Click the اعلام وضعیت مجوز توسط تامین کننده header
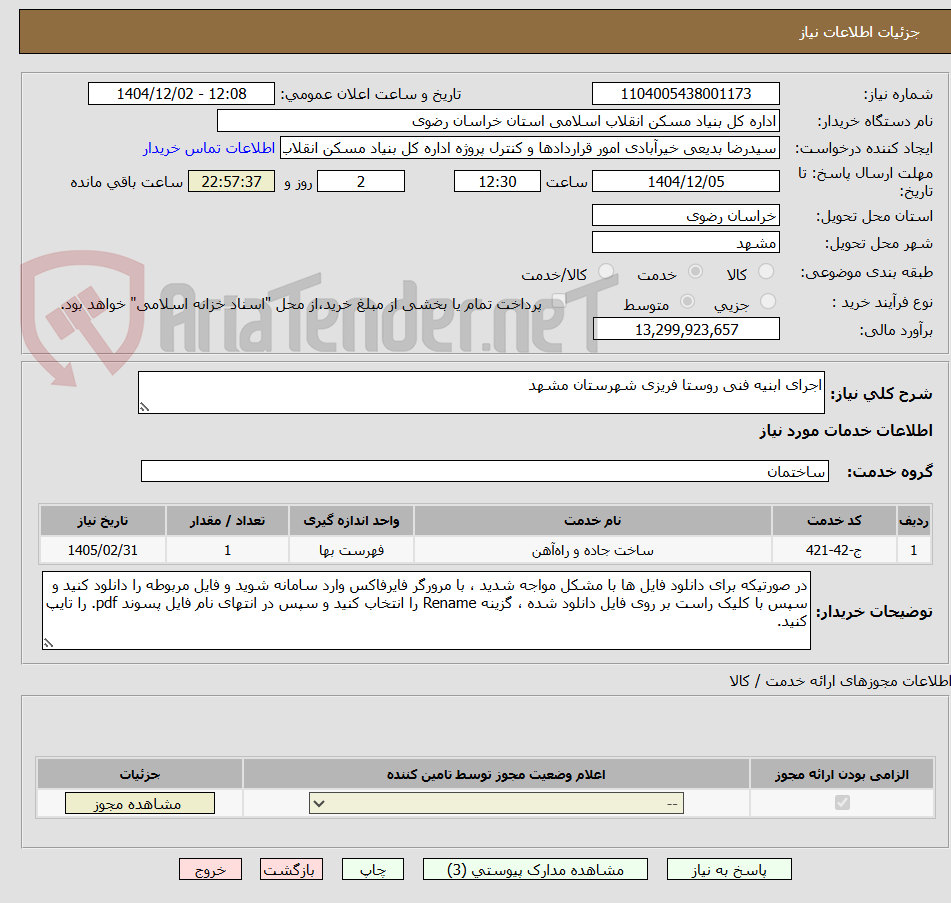 coord(496,774)
